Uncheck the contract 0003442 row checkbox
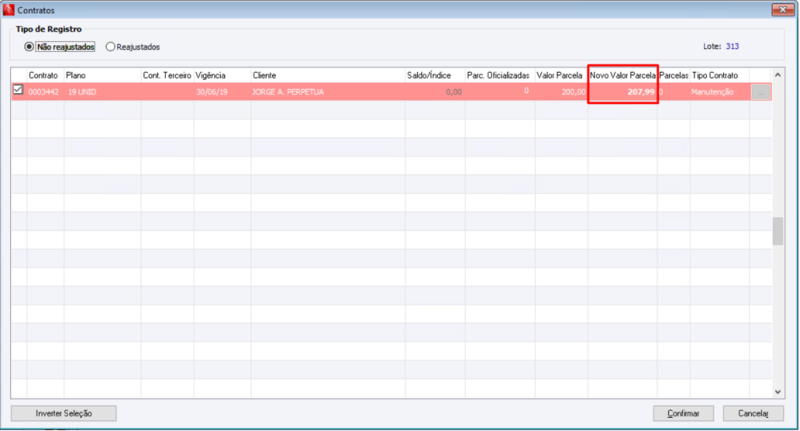The height and width of the screenshot is (431, 800). 18,90
